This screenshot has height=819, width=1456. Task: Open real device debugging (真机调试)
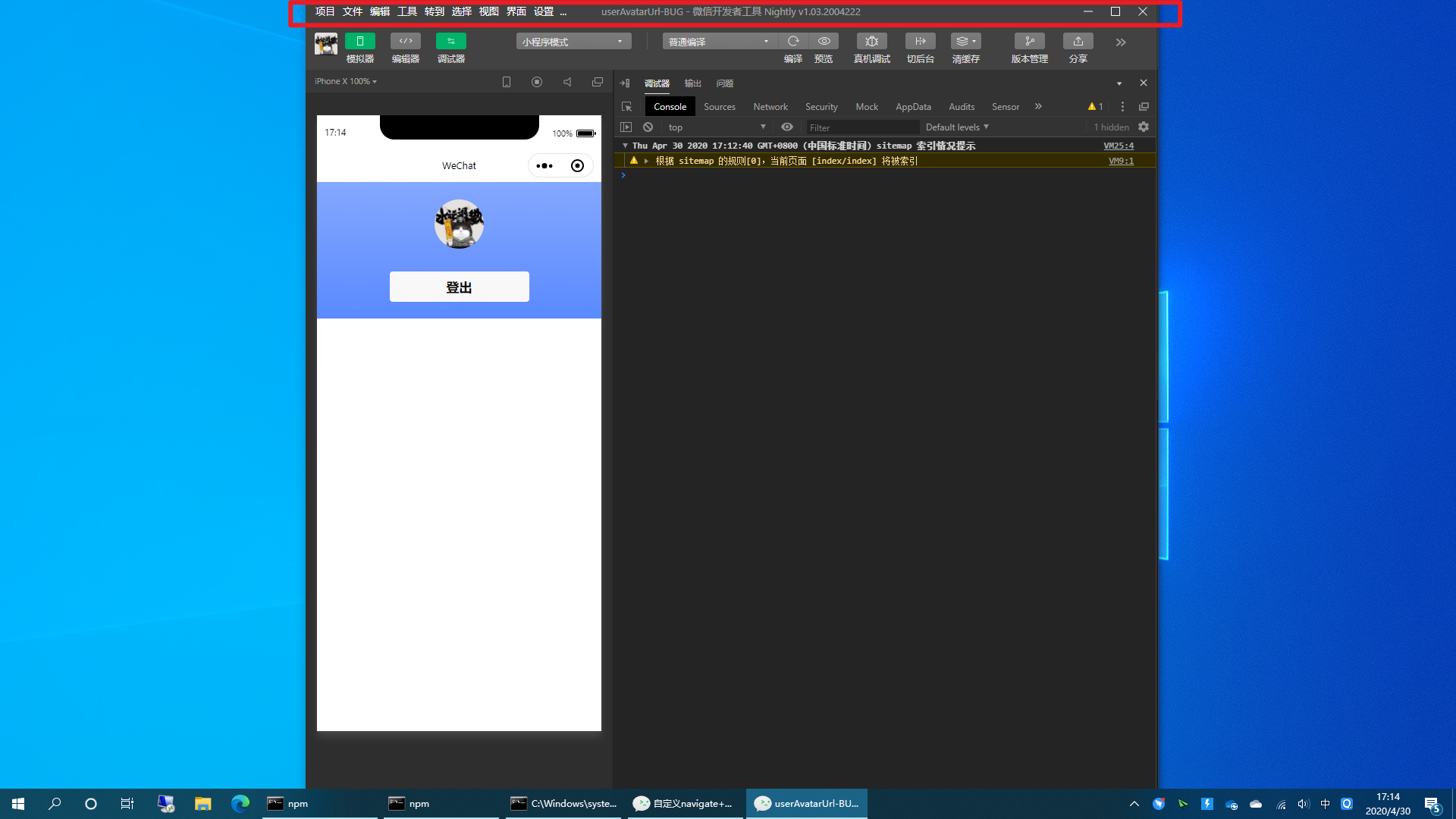point(871,41)
